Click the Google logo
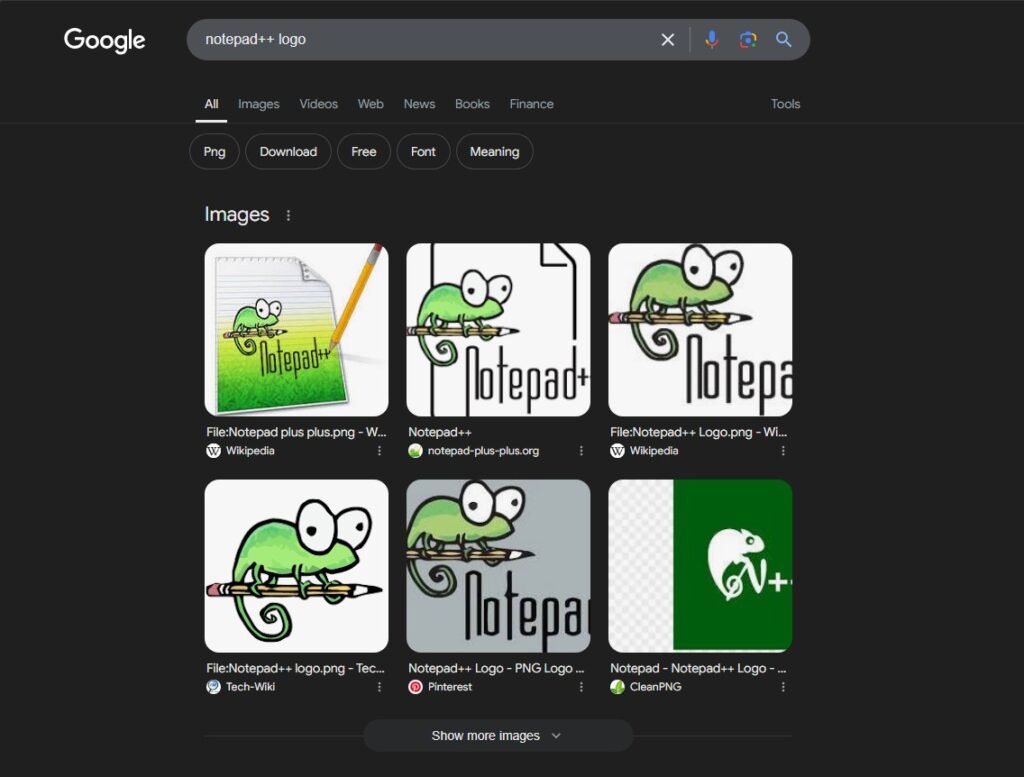The width and height of the screenshot is (1024, 777). click(x=104, y=40)
